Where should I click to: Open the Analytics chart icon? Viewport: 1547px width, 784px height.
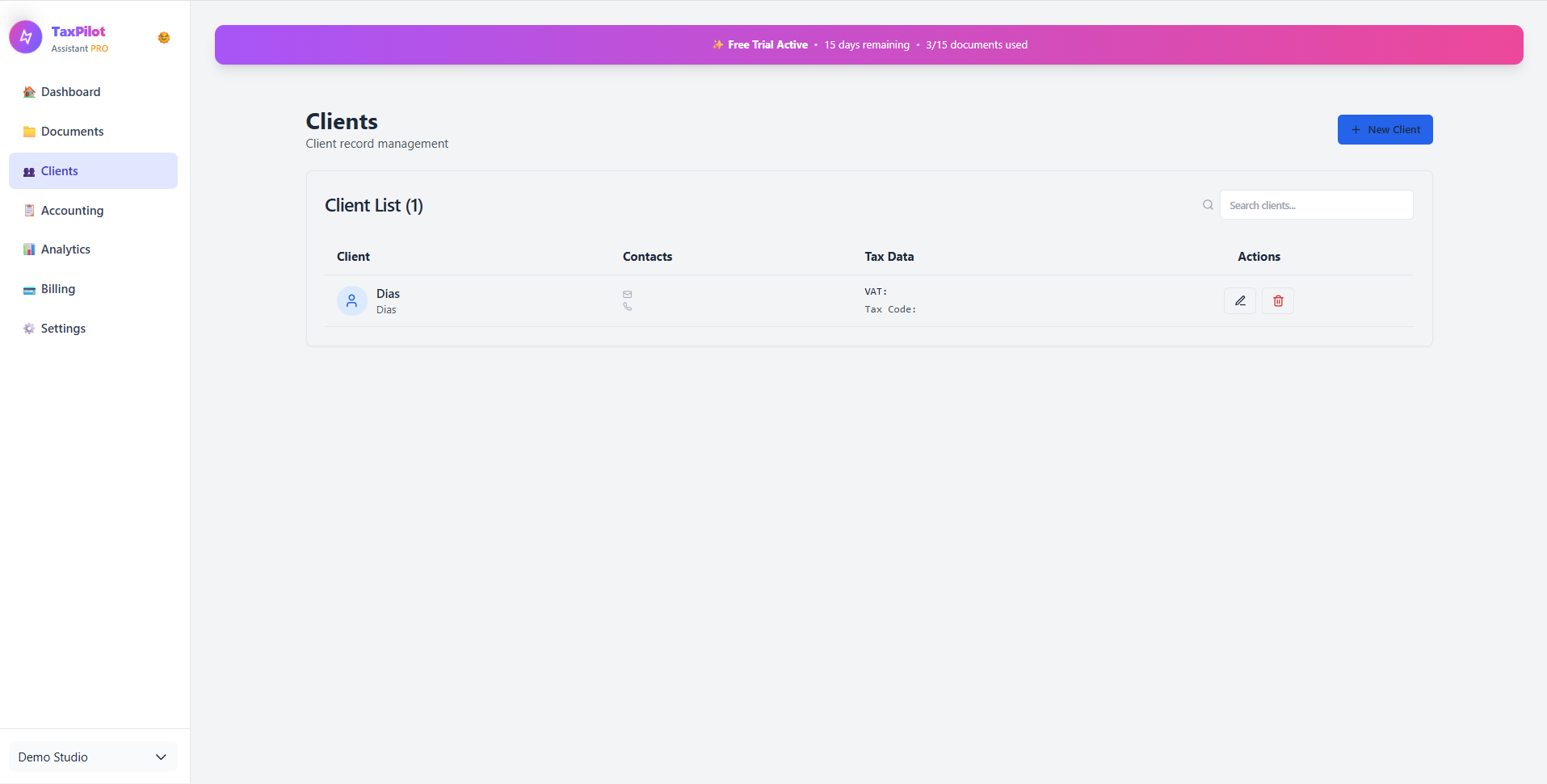point(29,249)
